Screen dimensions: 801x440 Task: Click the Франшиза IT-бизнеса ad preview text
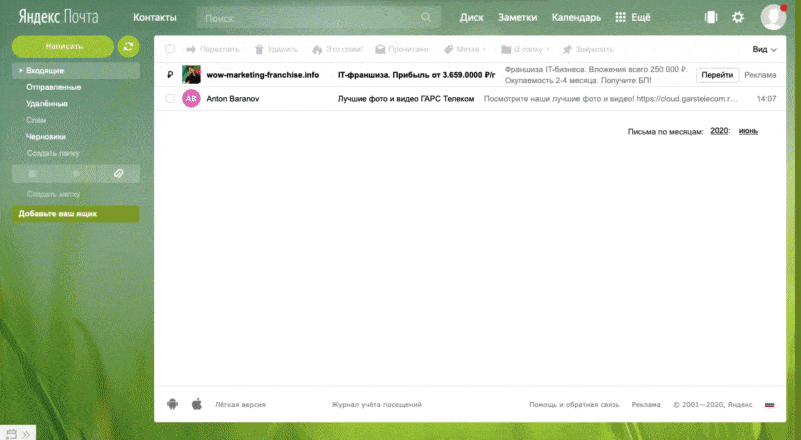click(x=596, y=75)
